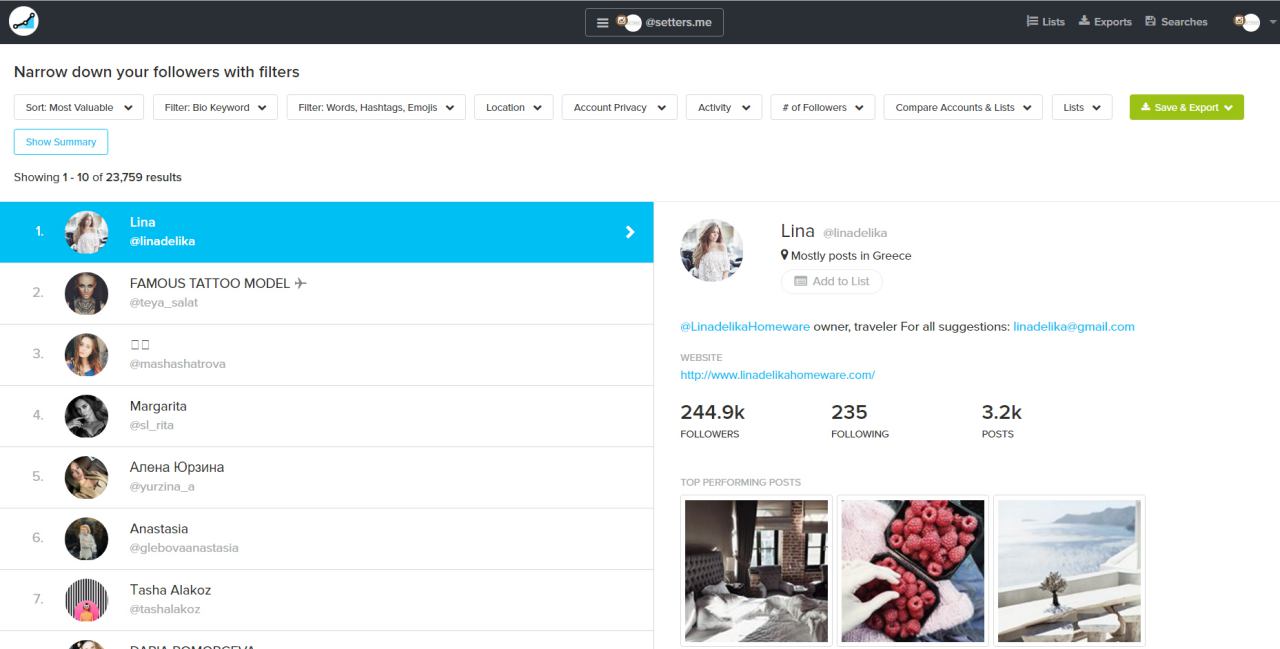Open the Location filter dropdown
This screenshot has height=649, width=1280.
click(514, 107)
